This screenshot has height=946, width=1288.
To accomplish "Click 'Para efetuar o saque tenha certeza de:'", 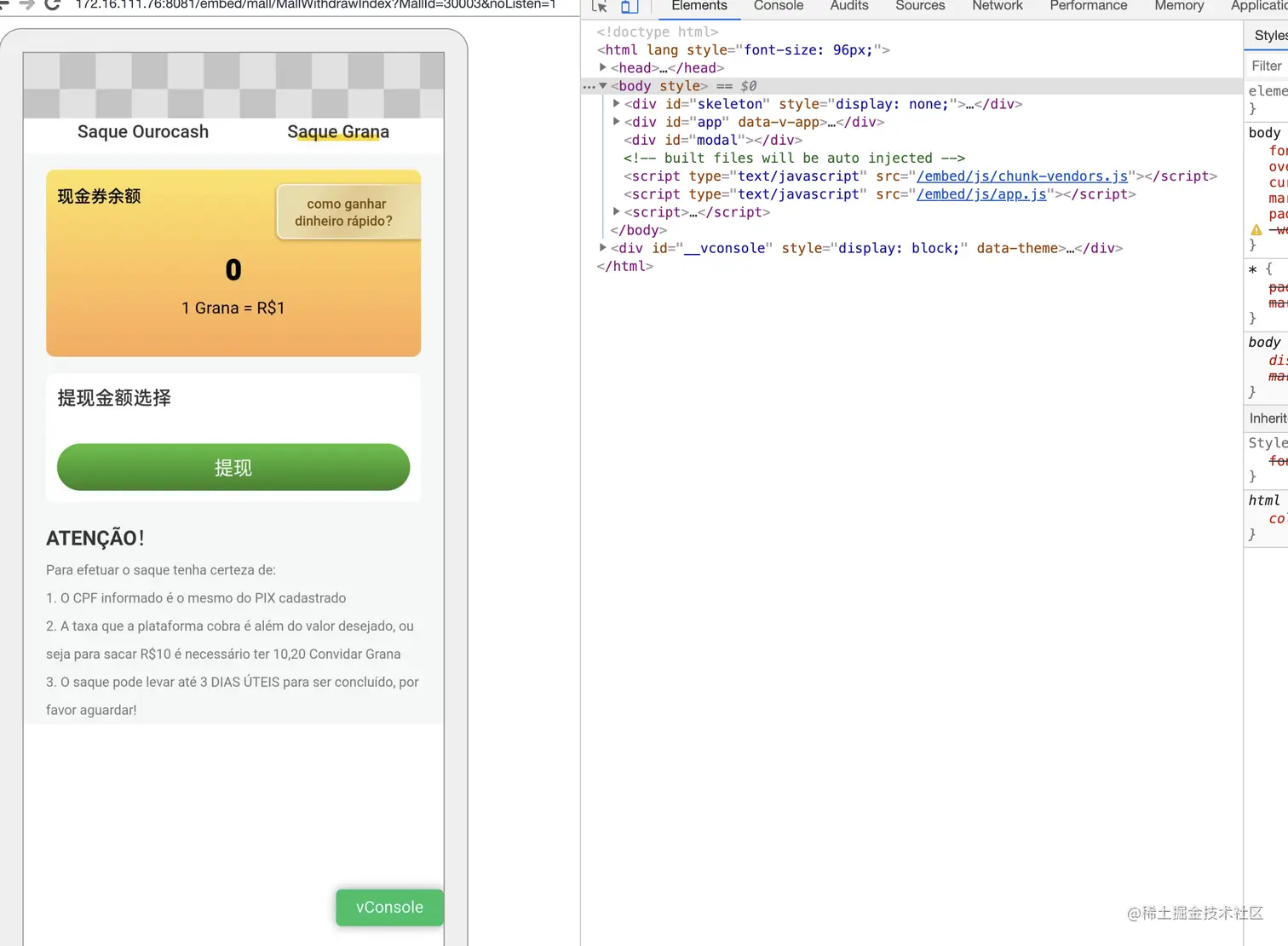I will 161,569.
